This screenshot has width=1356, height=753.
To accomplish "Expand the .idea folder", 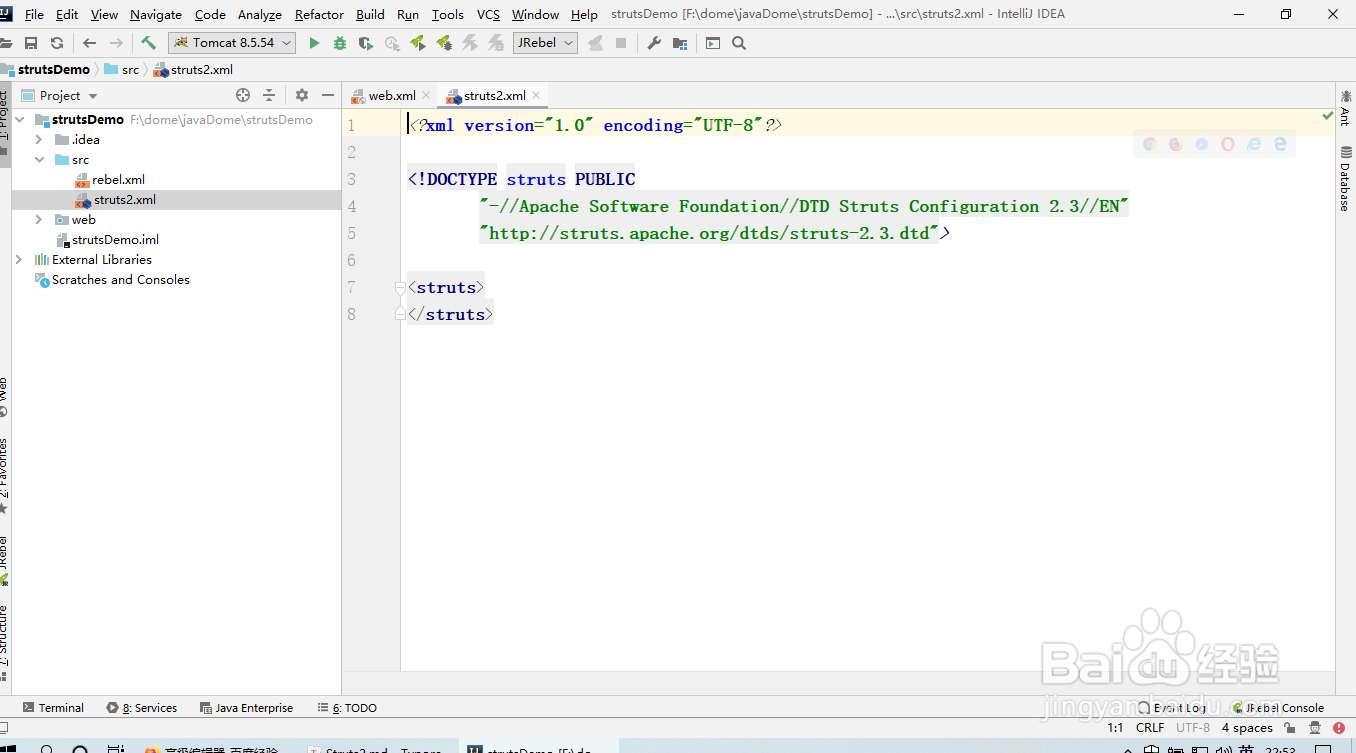I will pyautogui.click(x=39, y=140).
